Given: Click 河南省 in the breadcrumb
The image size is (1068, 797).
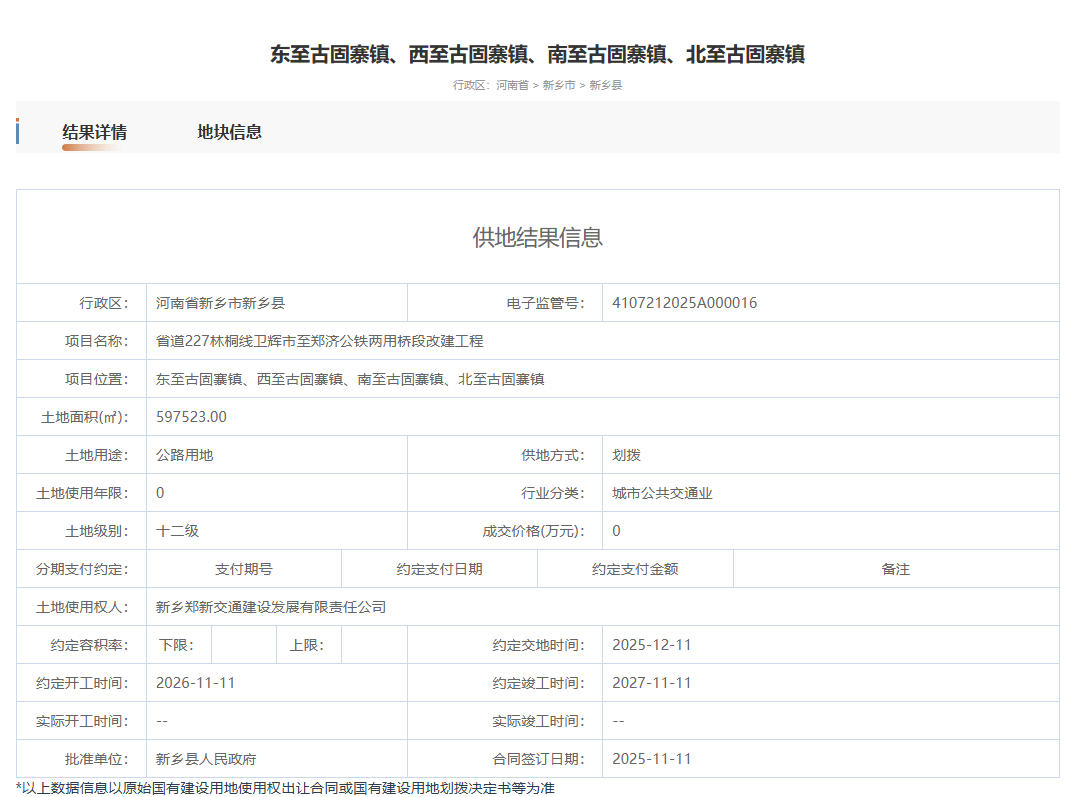Looking at the screenshot, I should click(x=512, y=85).
